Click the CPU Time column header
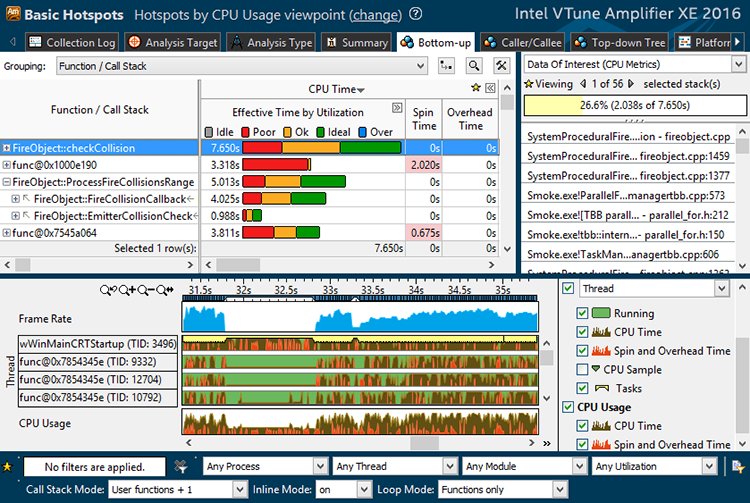 point(335,90)
